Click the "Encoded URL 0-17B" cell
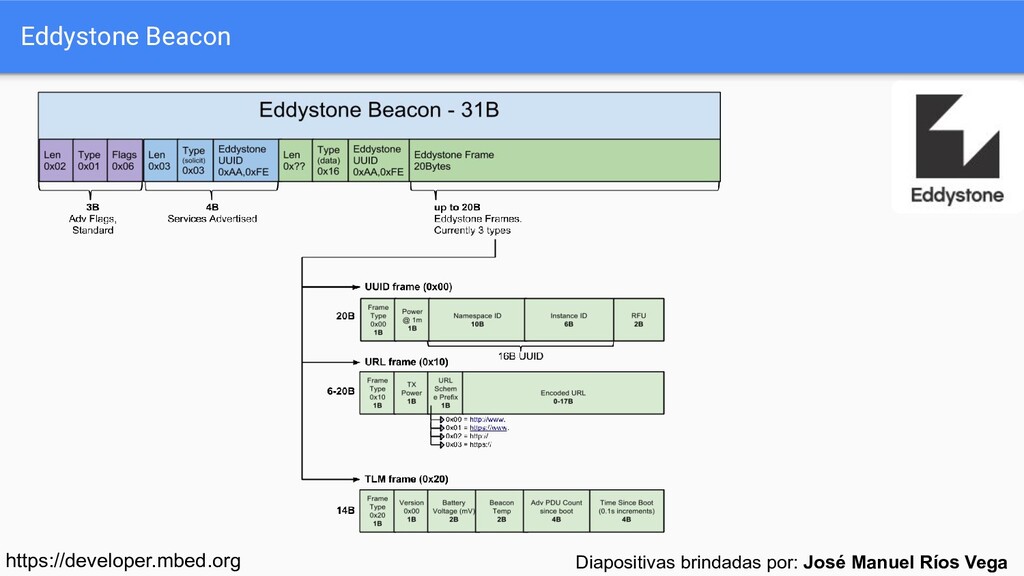This screenshot has width=1024, height=576. (x=563, y=393)
